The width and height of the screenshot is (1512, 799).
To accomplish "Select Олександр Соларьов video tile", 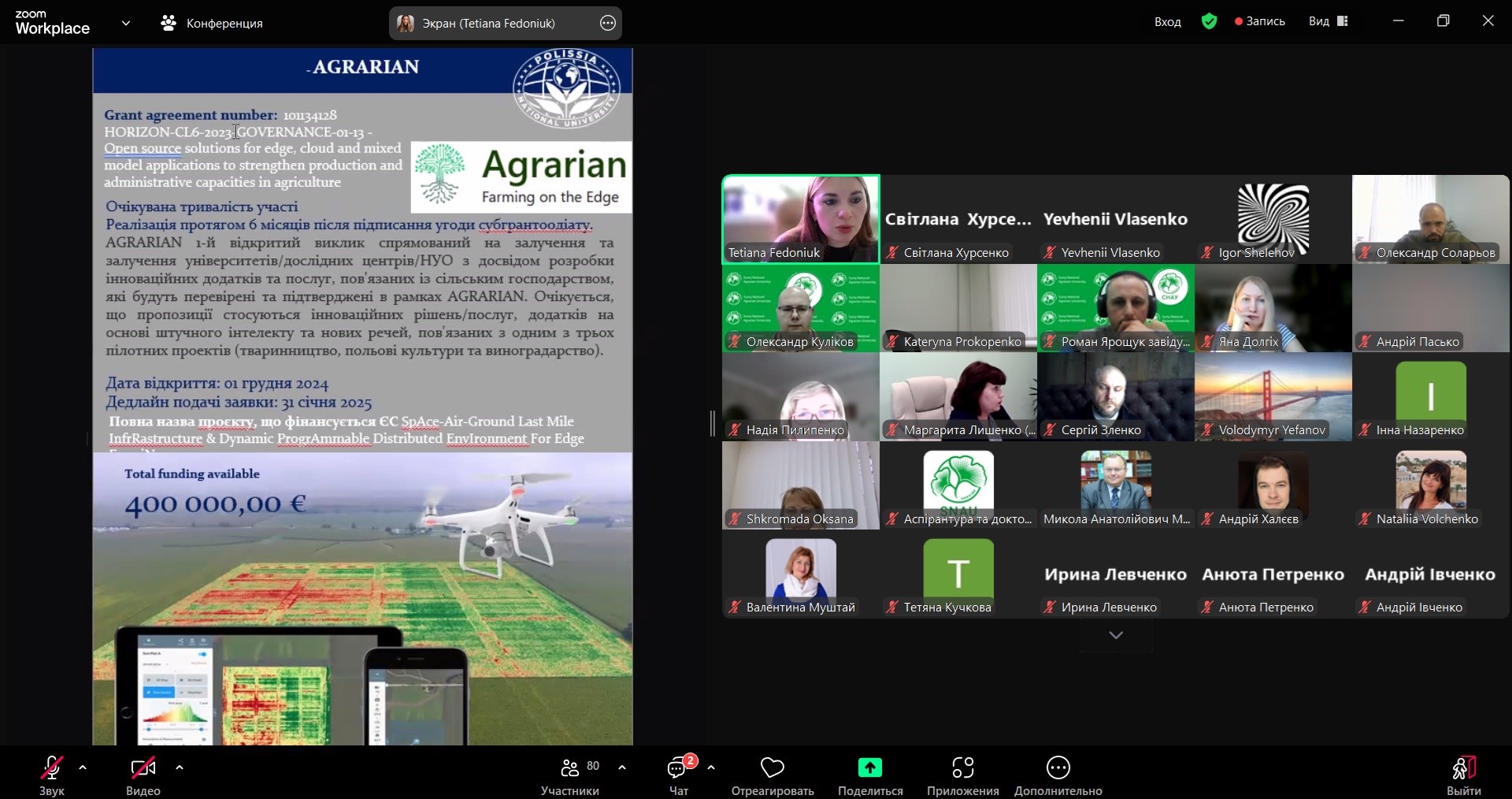I will point(1431,219).
